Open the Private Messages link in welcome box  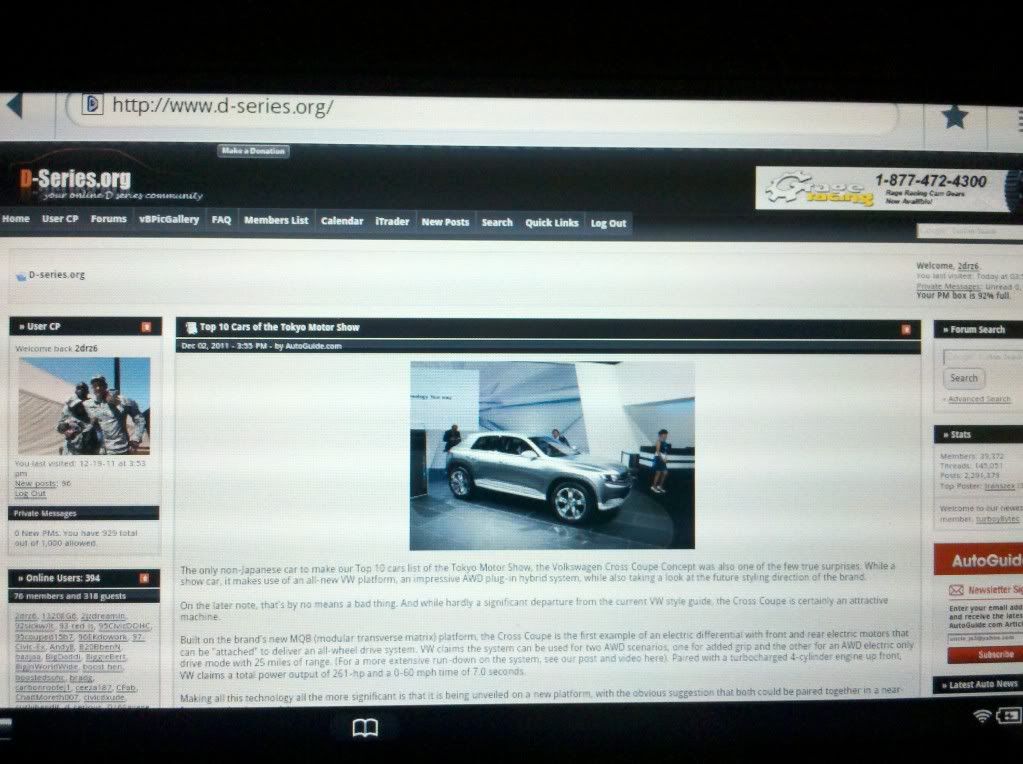(x=948, y=286)
